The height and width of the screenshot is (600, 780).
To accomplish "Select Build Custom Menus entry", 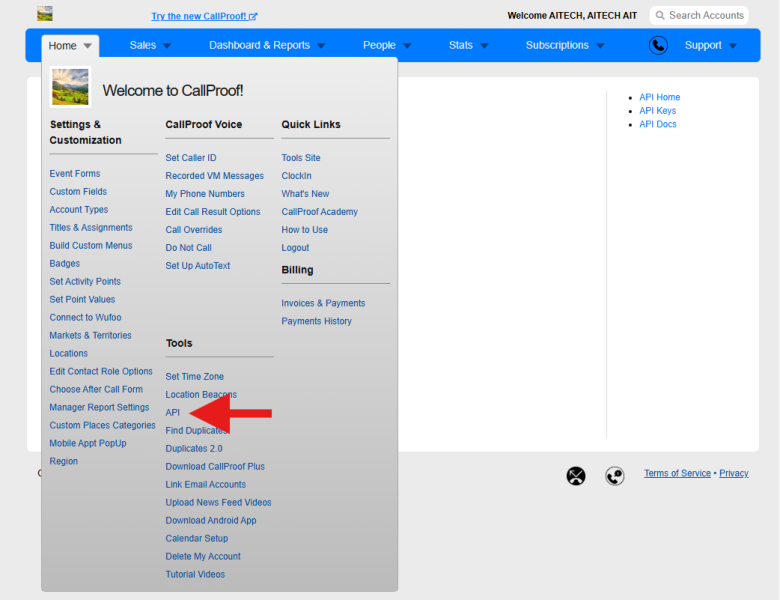I will pos(91,245).
